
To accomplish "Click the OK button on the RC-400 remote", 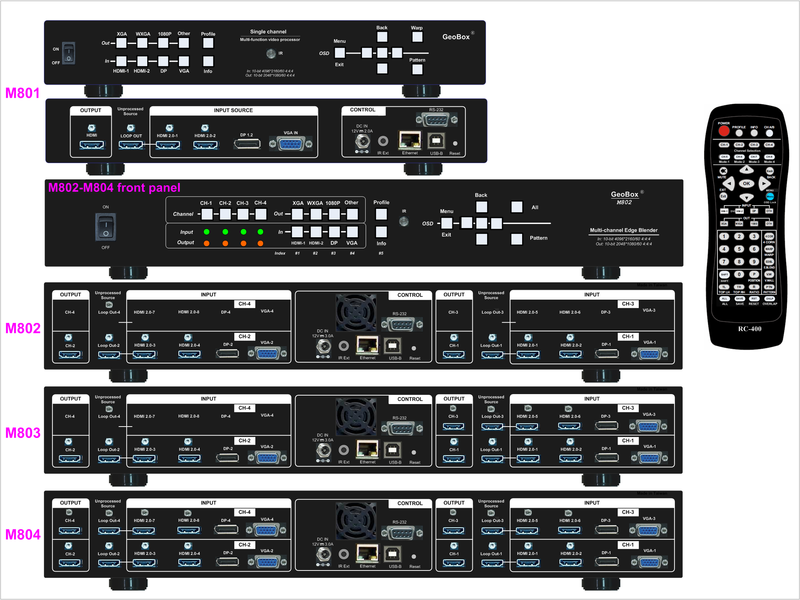I will [x=746, y=183].
